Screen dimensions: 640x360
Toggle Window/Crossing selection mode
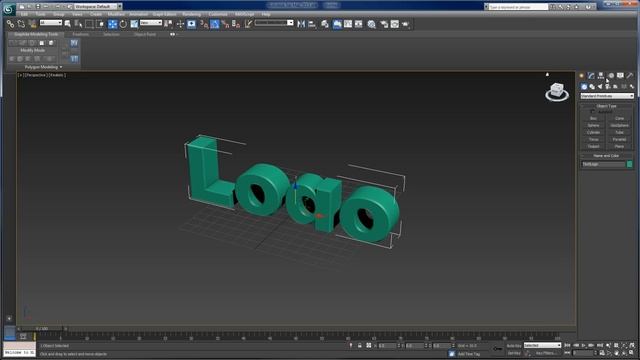tap(100, 24)
